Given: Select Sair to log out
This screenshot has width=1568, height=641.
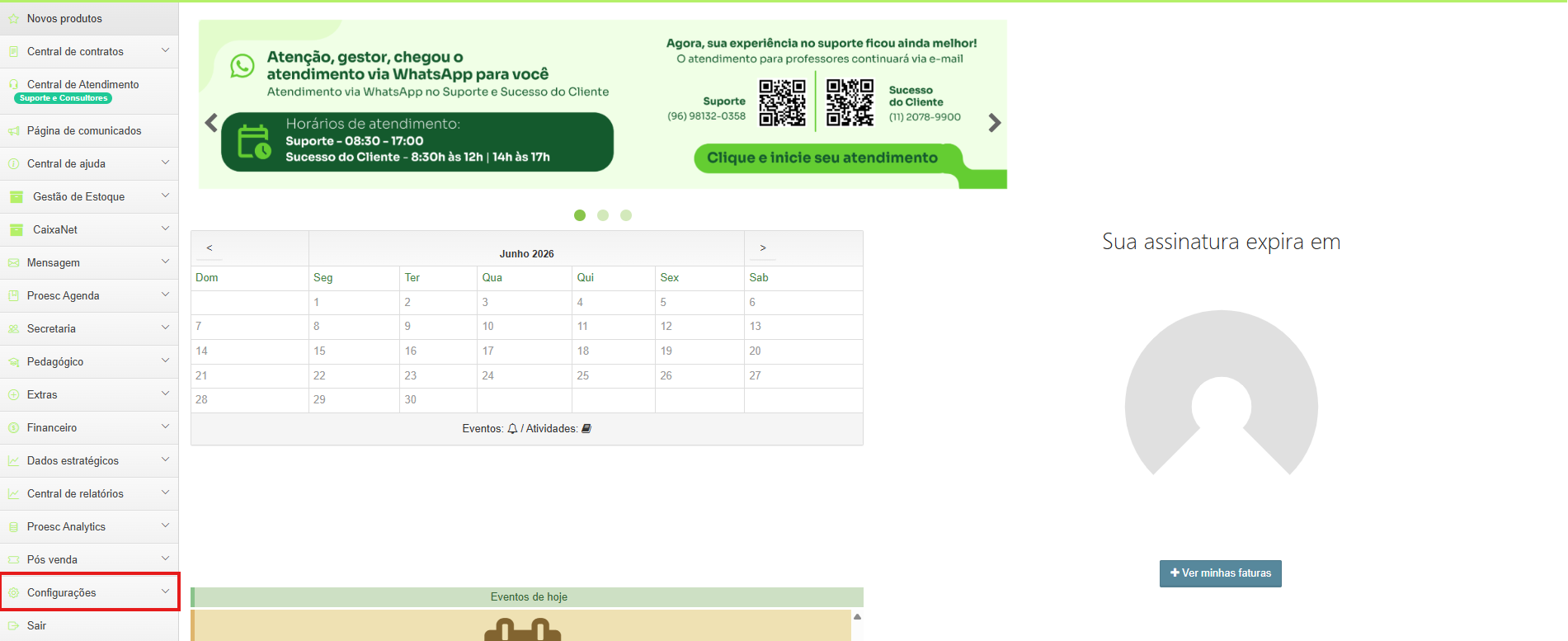Looking at the screenshot, I should [x=89, y=625].
